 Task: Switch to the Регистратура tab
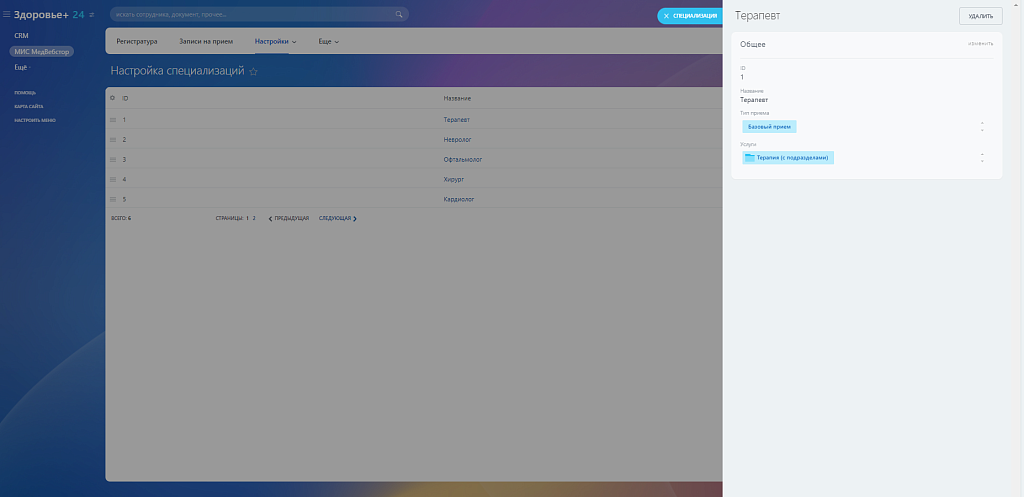pyautogui.click(x=137, y=42)
